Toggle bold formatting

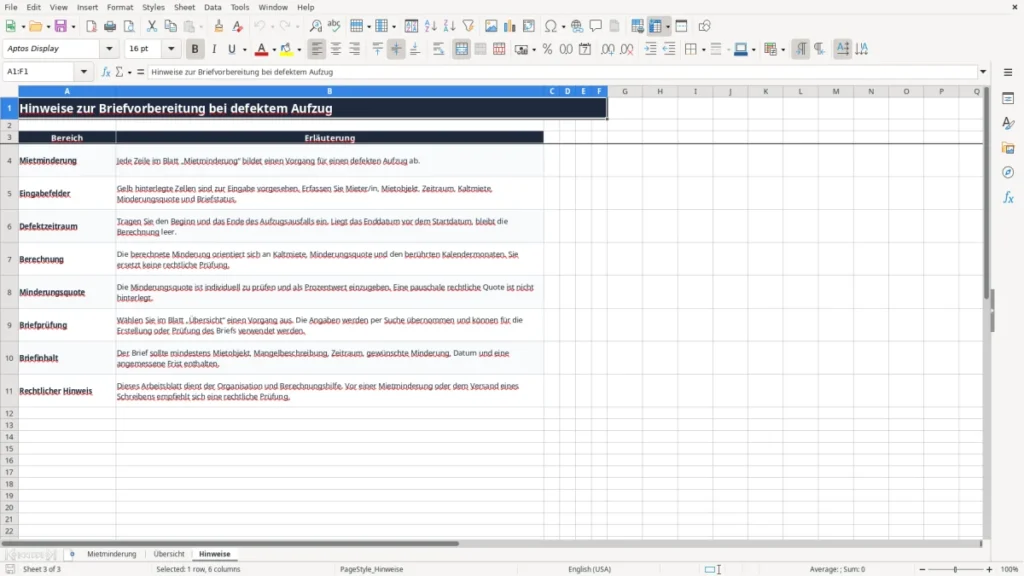(195, 49)
